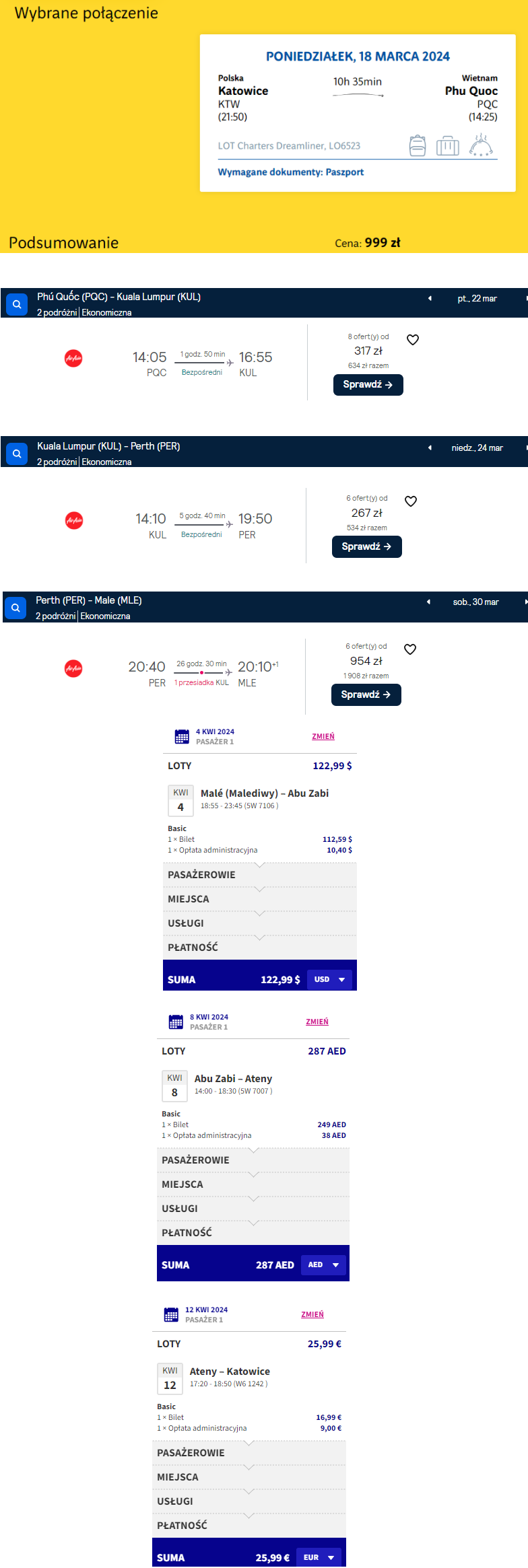Favorite the 317 zł flight with heart
The image size is (528, 1568).
pos(413,340)
